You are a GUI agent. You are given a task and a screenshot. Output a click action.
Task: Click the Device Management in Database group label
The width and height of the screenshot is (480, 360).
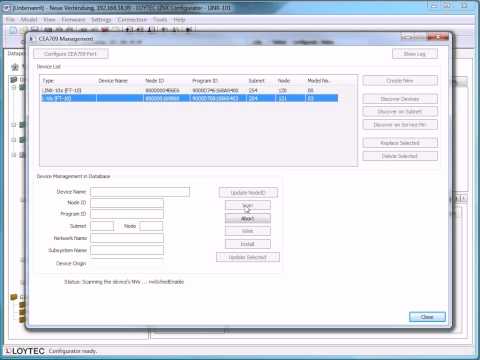73,176
